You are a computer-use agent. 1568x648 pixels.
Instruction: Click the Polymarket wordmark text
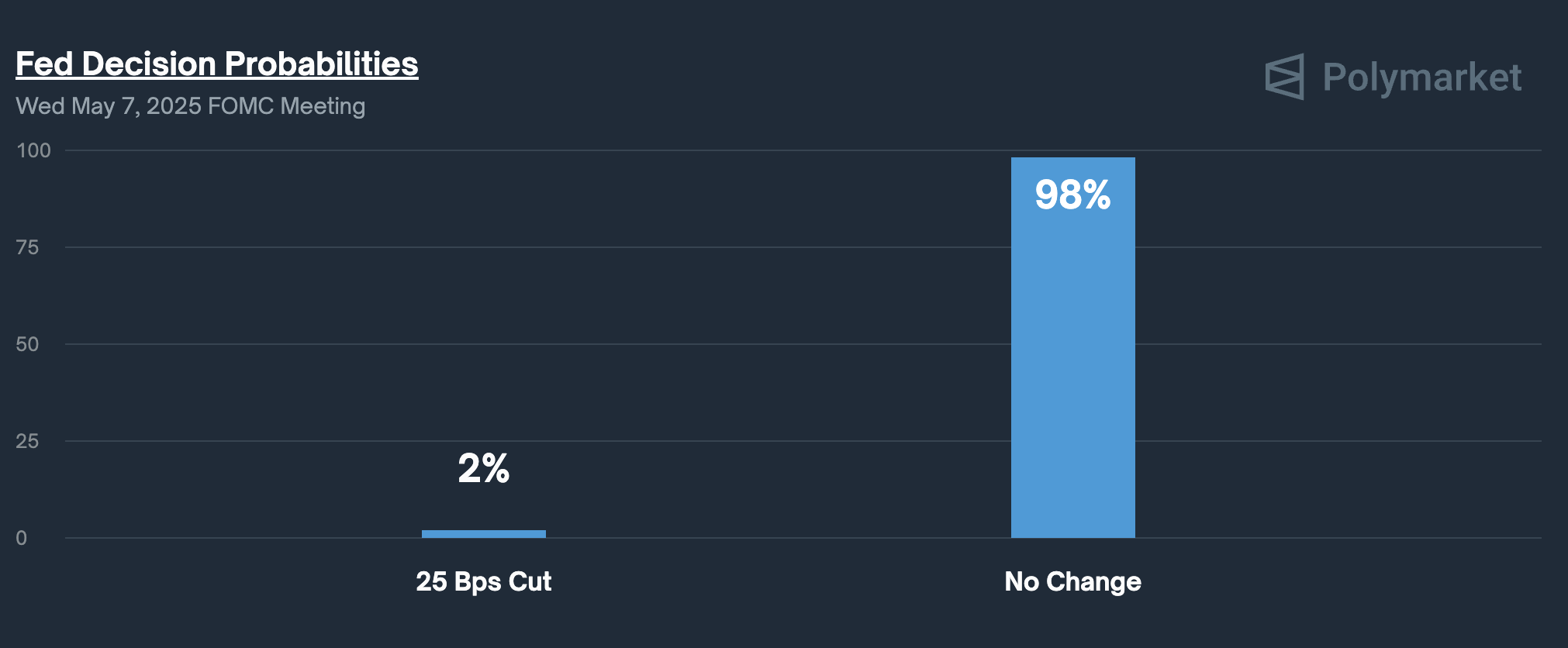pos(1421,78)
